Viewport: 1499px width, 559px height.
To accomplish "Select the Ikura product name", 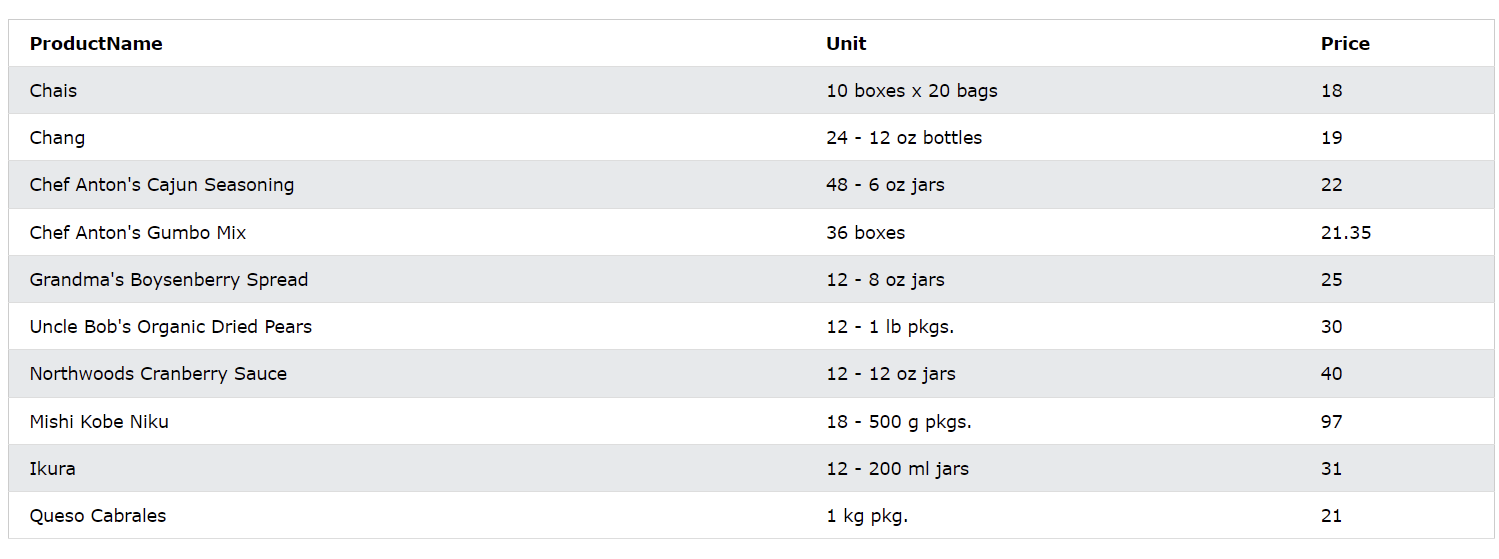I will click(53, 469).
